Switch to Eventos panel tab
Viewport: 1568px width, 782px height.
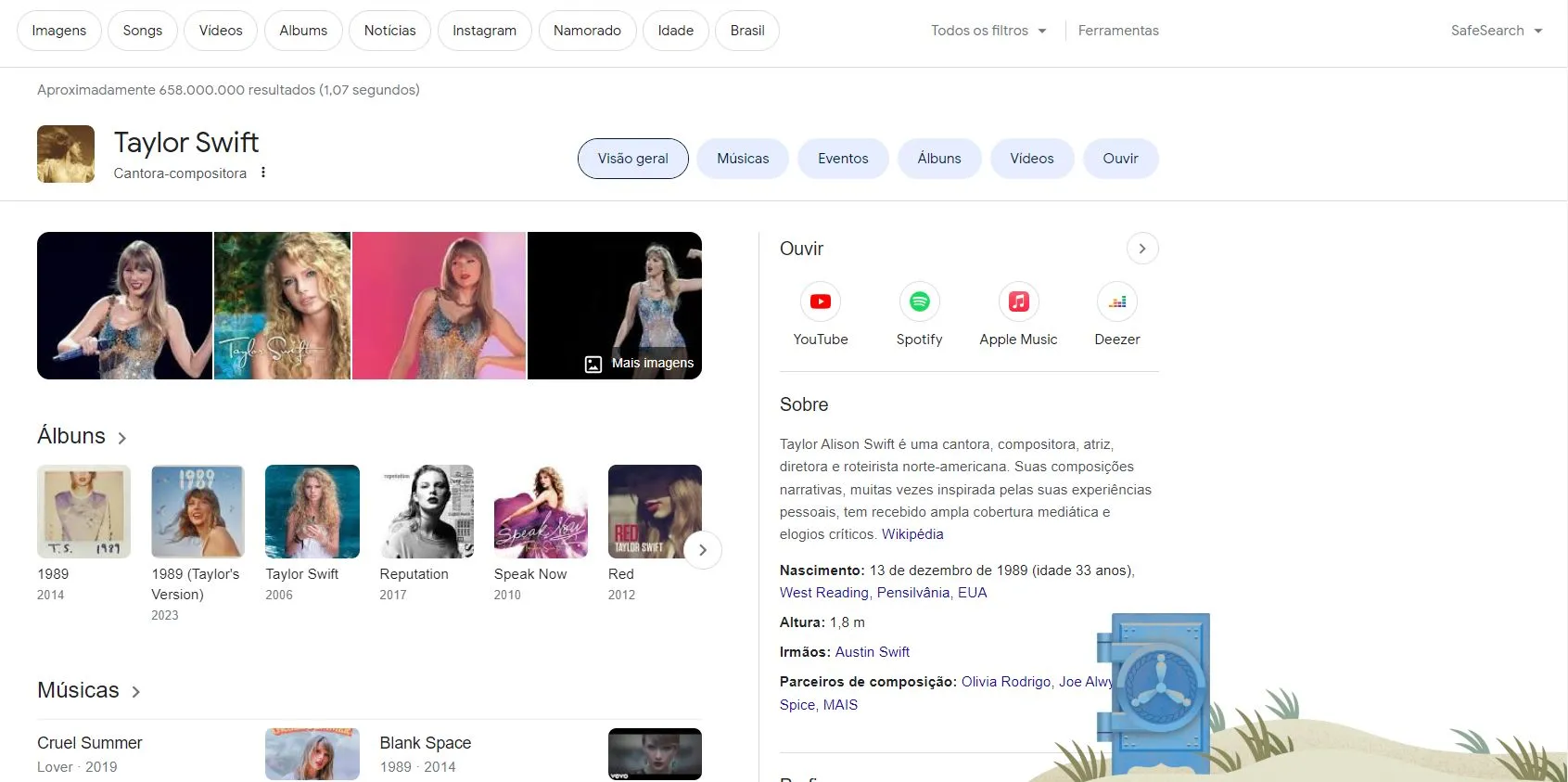tap(843, 159)
